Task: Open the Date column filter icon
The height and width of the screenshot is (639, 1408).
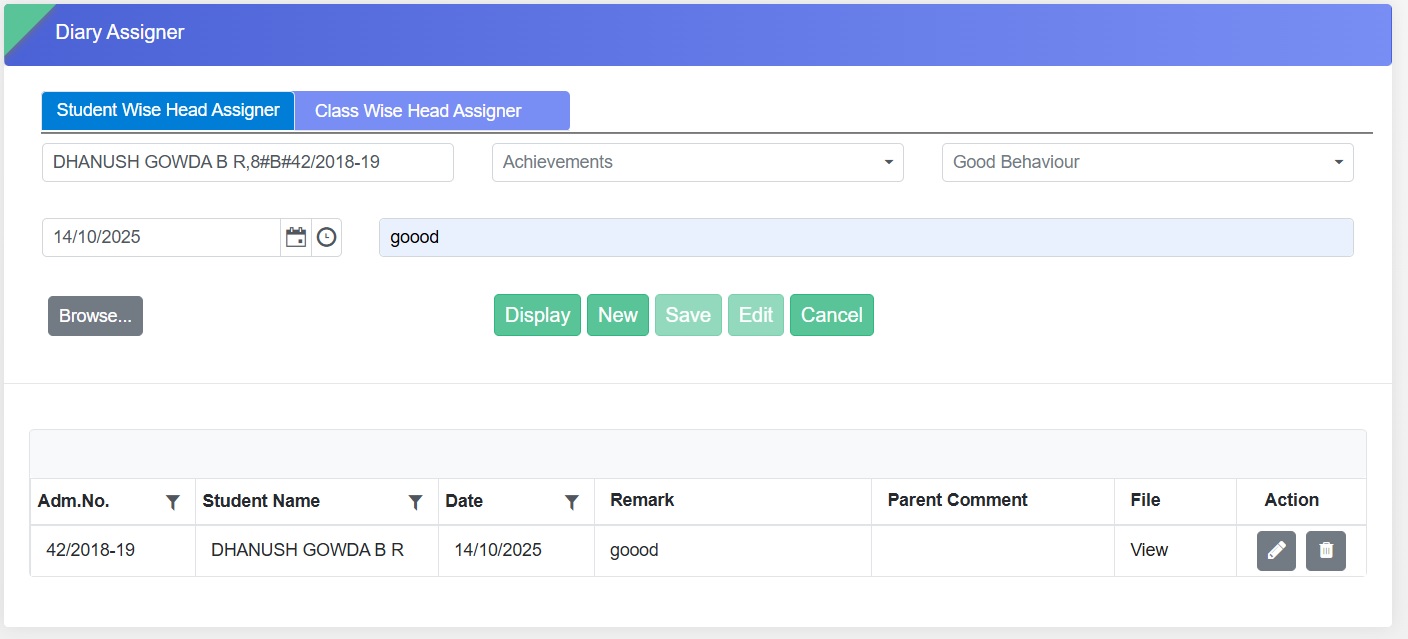Action: [572, 502]
